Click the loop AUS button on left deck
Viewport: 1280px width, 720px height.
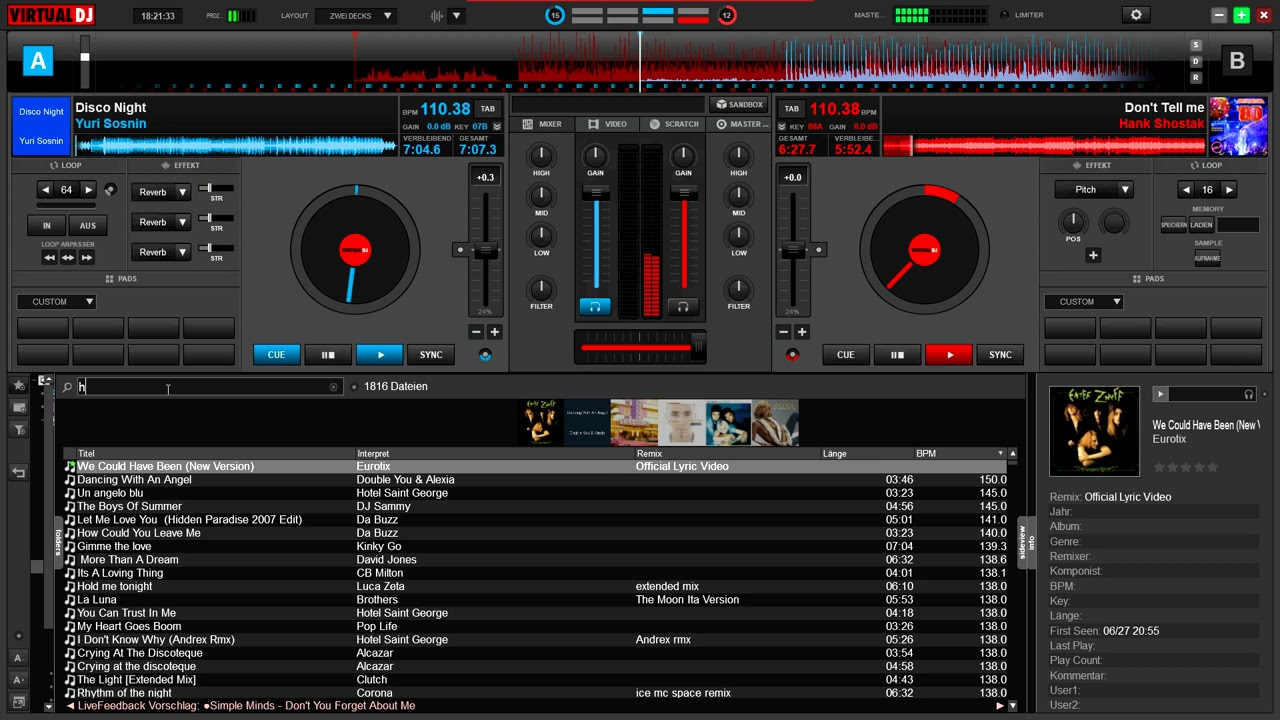(x=88, y=226)
